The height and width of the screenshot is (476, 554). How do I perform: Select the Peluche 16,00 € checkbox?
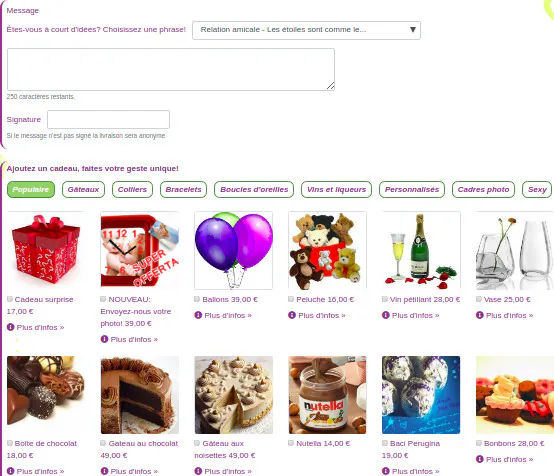(x=291, y=299)
